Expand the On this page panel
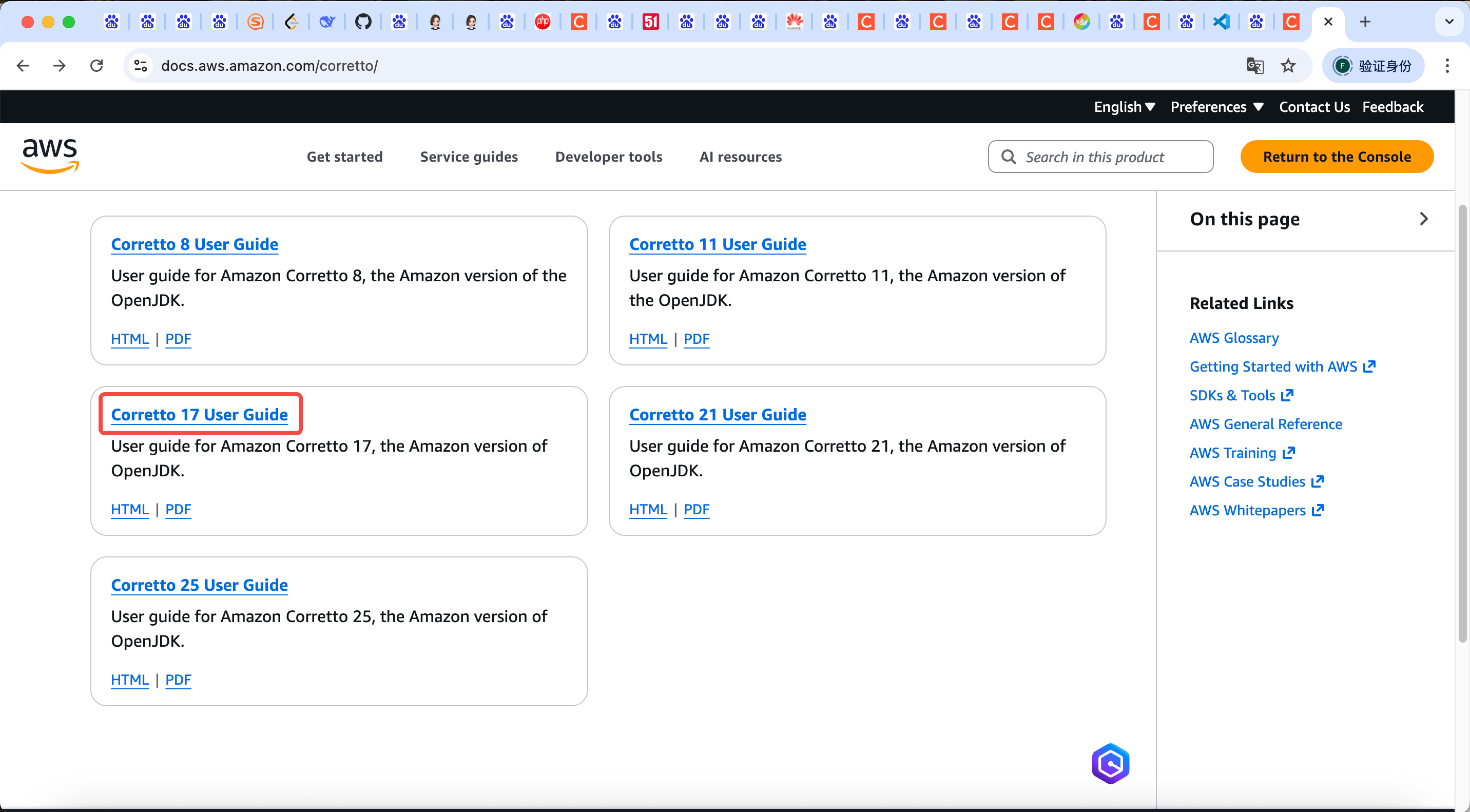 [x=1423, y=219]
